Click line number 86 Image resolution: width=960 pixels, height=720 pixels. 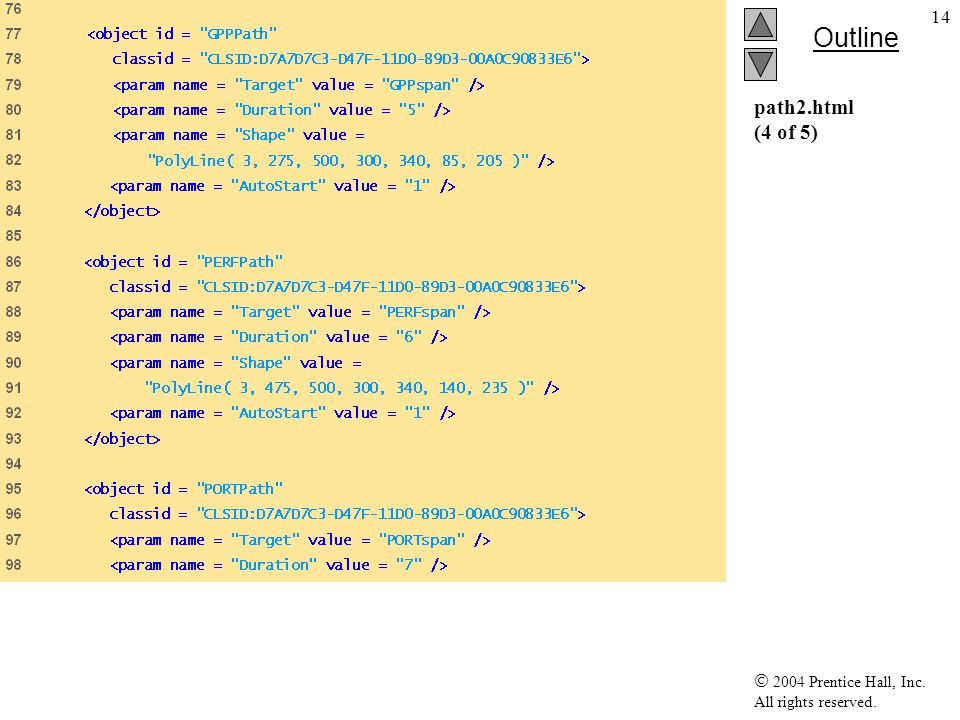point(13,262)
